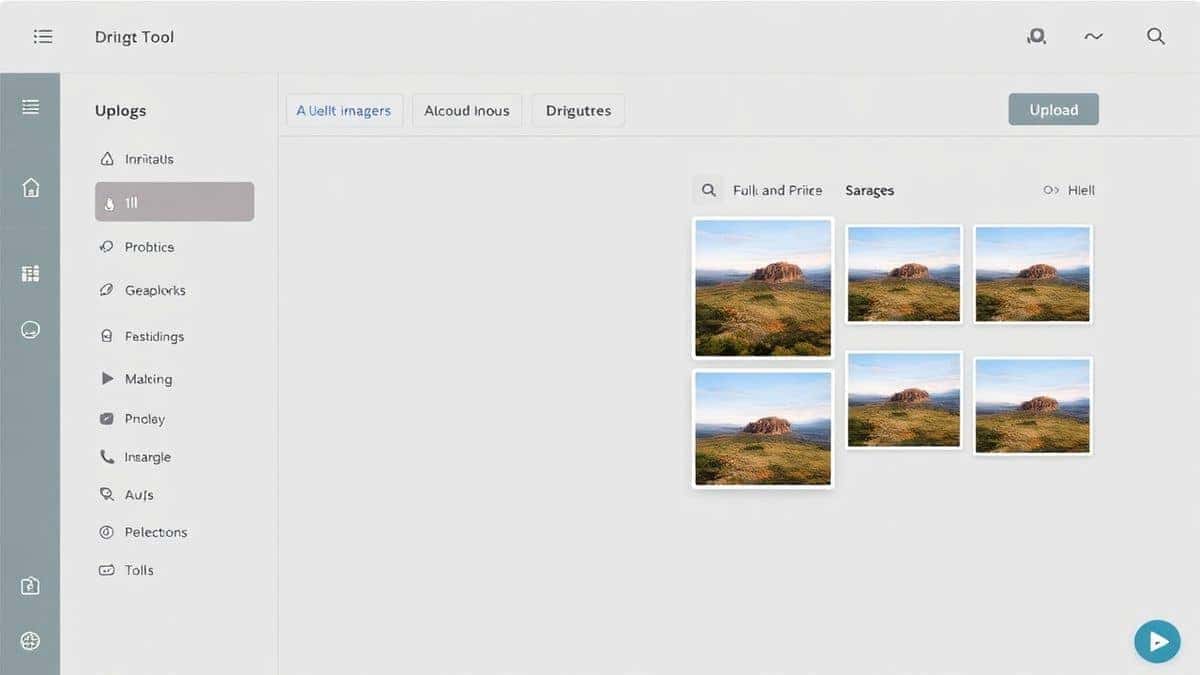Open the grid icon in the left rail

click(30, 273)
